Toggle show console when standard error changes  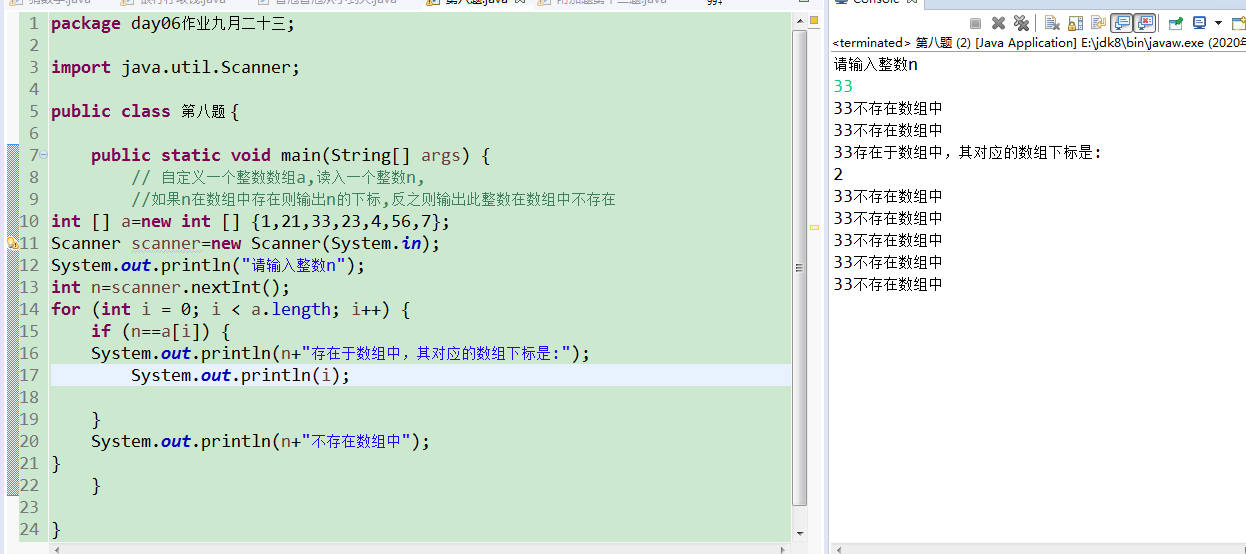[1145, 22]
